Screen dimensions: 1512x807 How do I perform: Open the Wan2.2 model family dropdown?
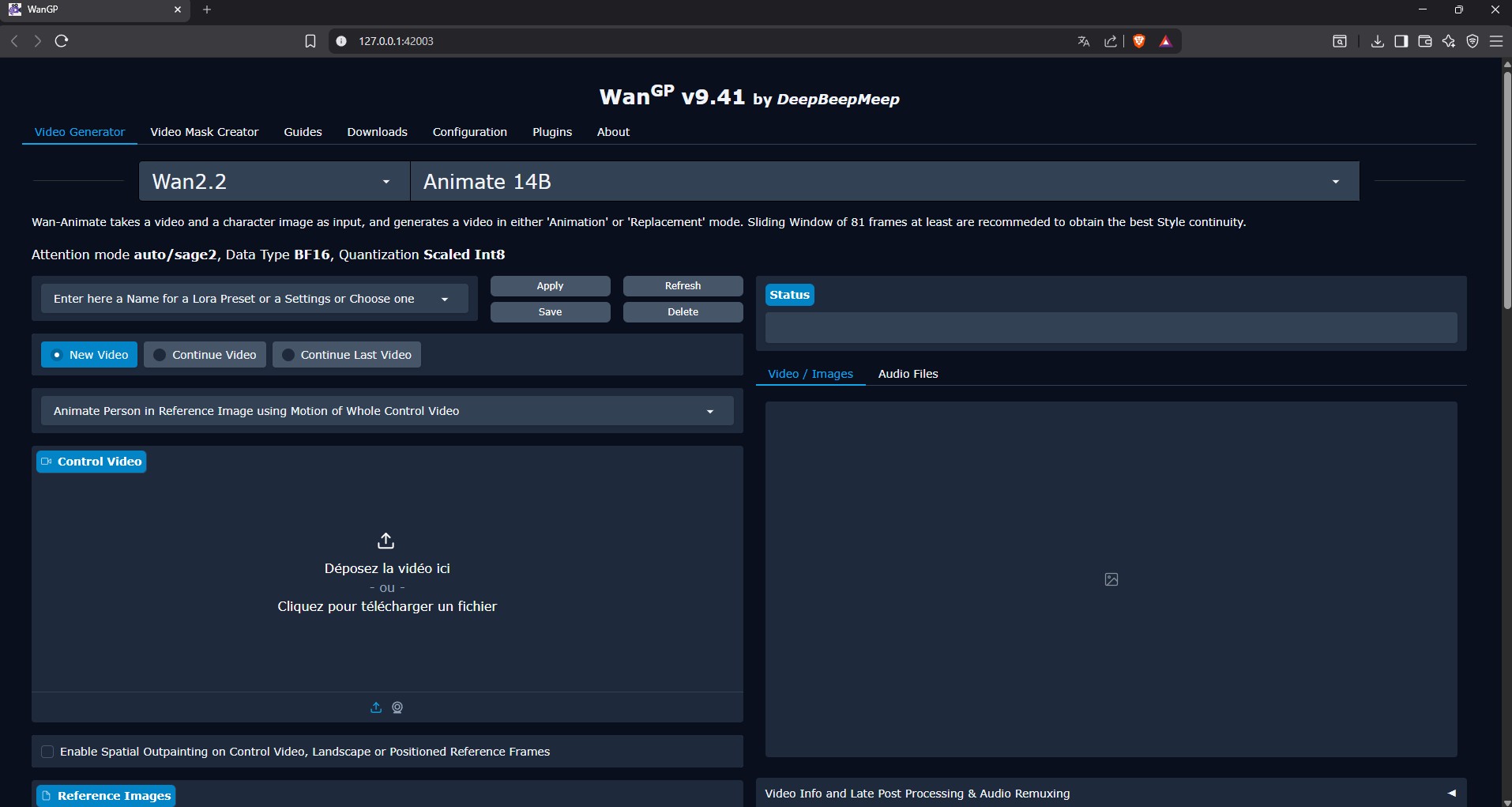tap(273, 182)
